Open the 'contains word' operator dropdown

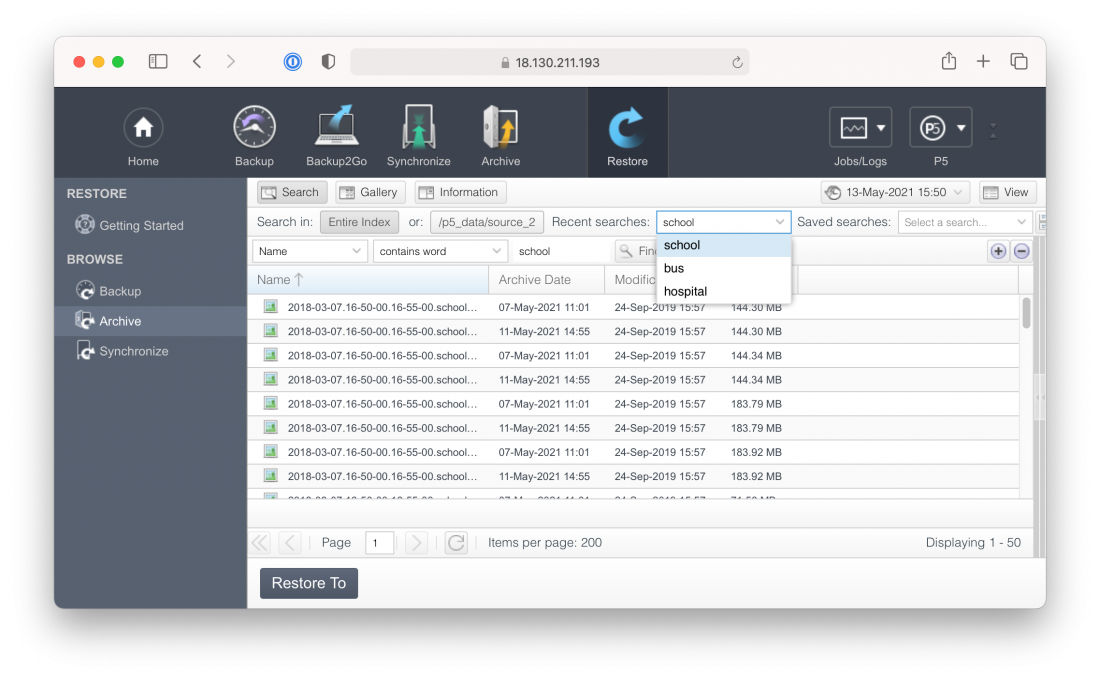440,251
